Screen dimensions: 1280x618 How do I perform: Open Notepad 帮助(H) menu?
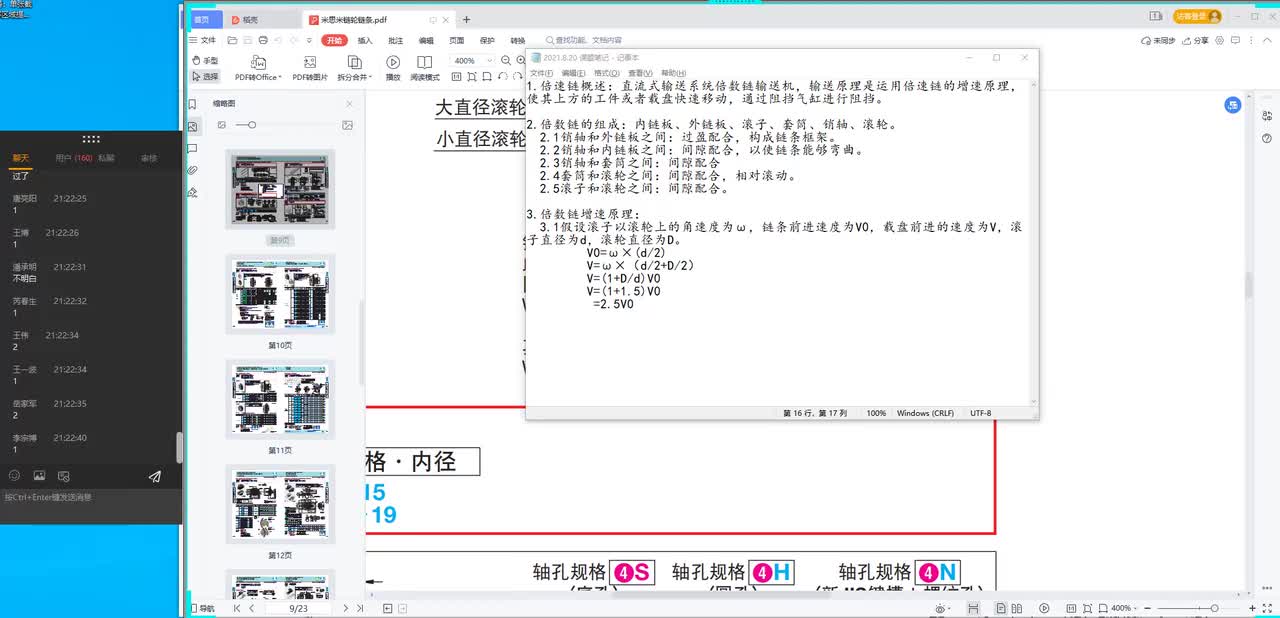675,73
